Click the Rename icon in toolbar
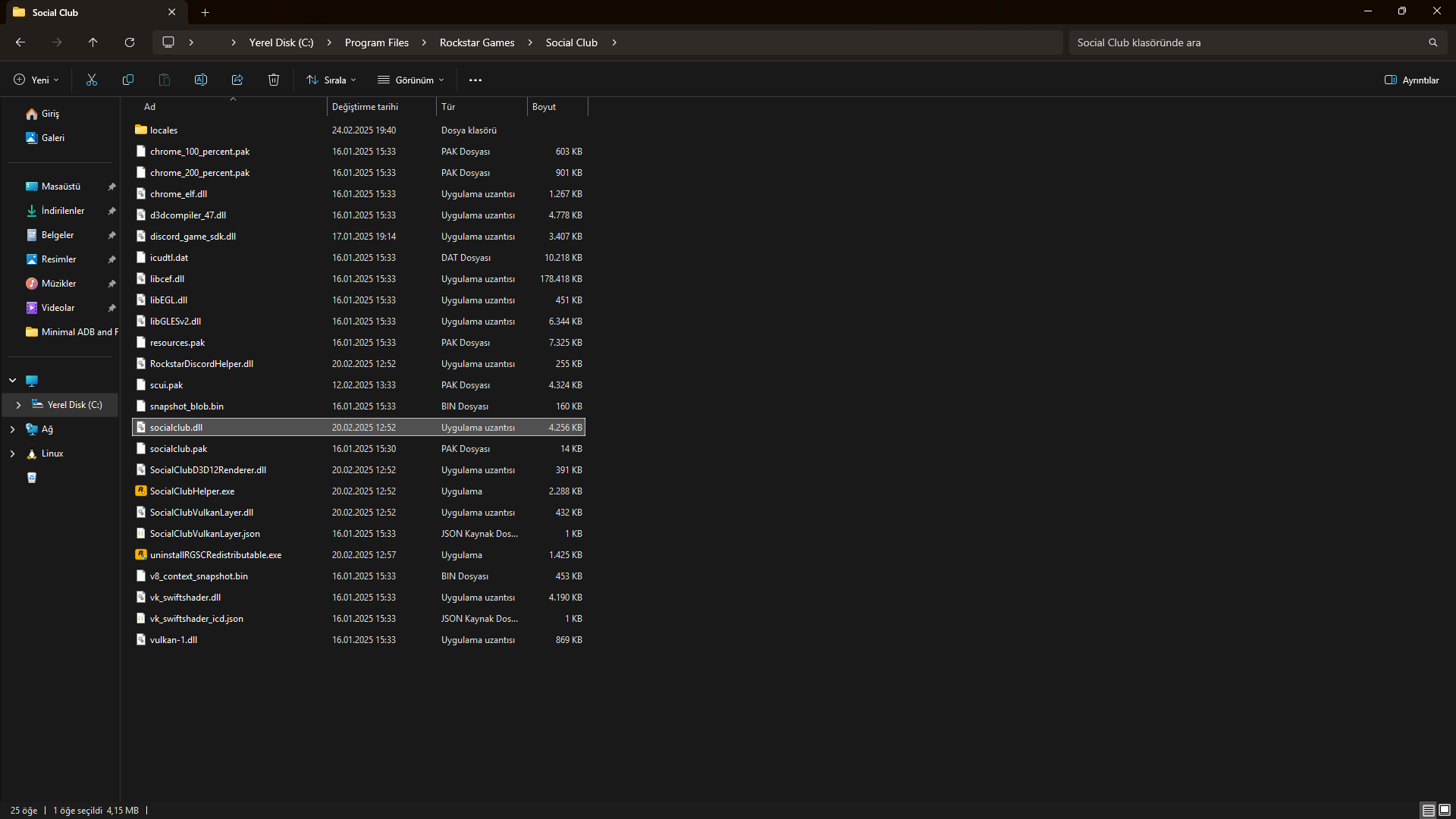This screenshot has width=1456, height=819. [x=201, y=80]
